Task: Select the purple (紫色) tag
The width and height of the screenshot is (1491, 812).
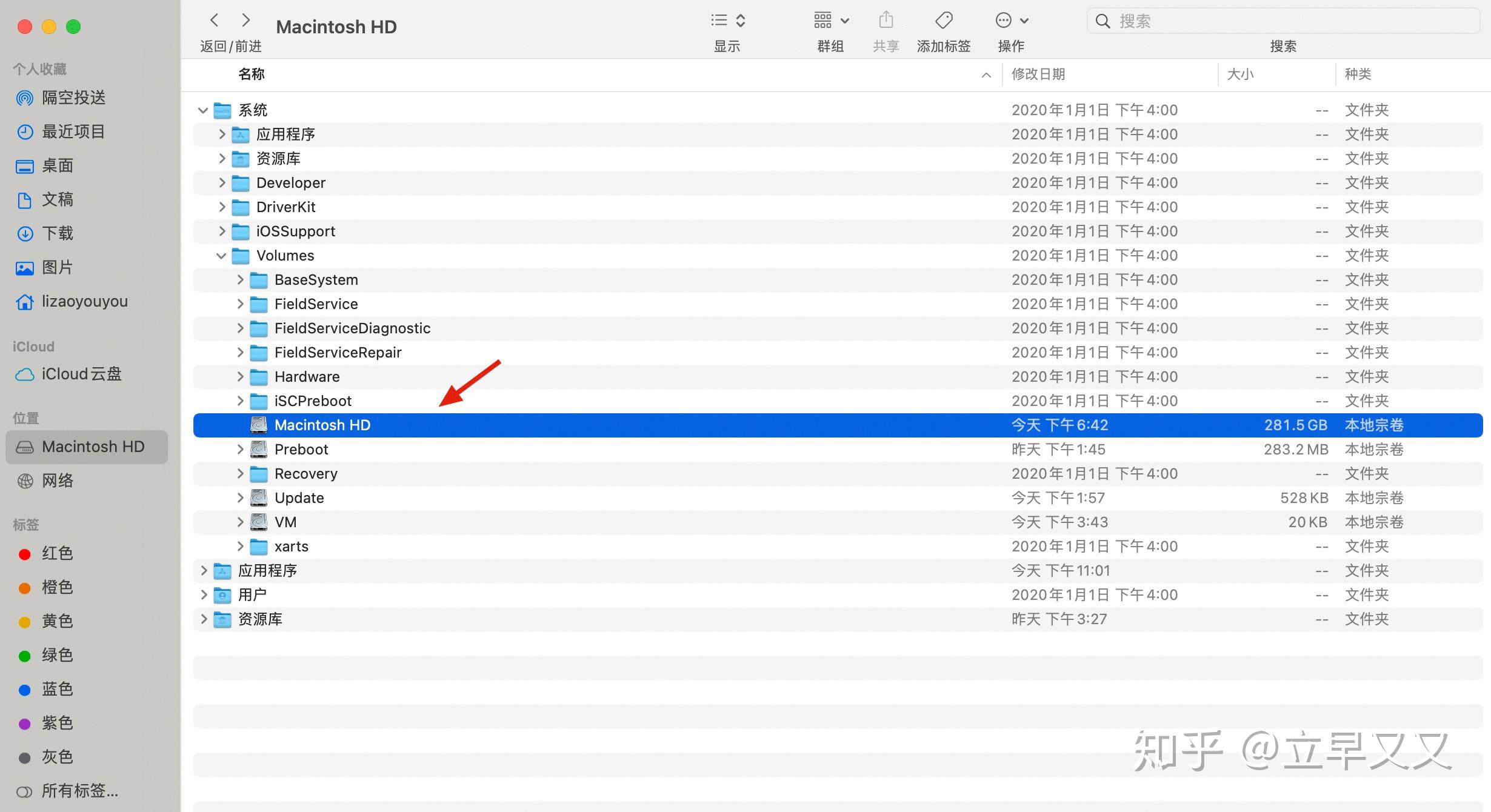Action: 57,723
